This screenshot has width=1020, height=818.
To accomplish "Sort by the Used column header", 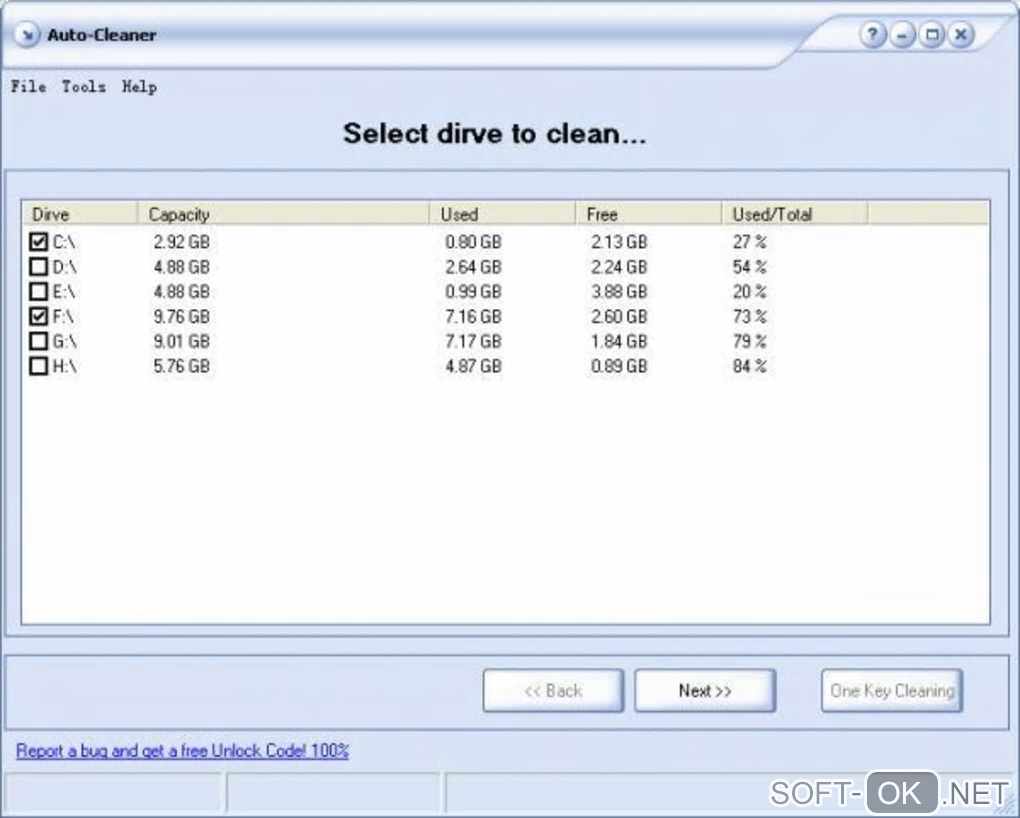I will [x=503, y=214].
